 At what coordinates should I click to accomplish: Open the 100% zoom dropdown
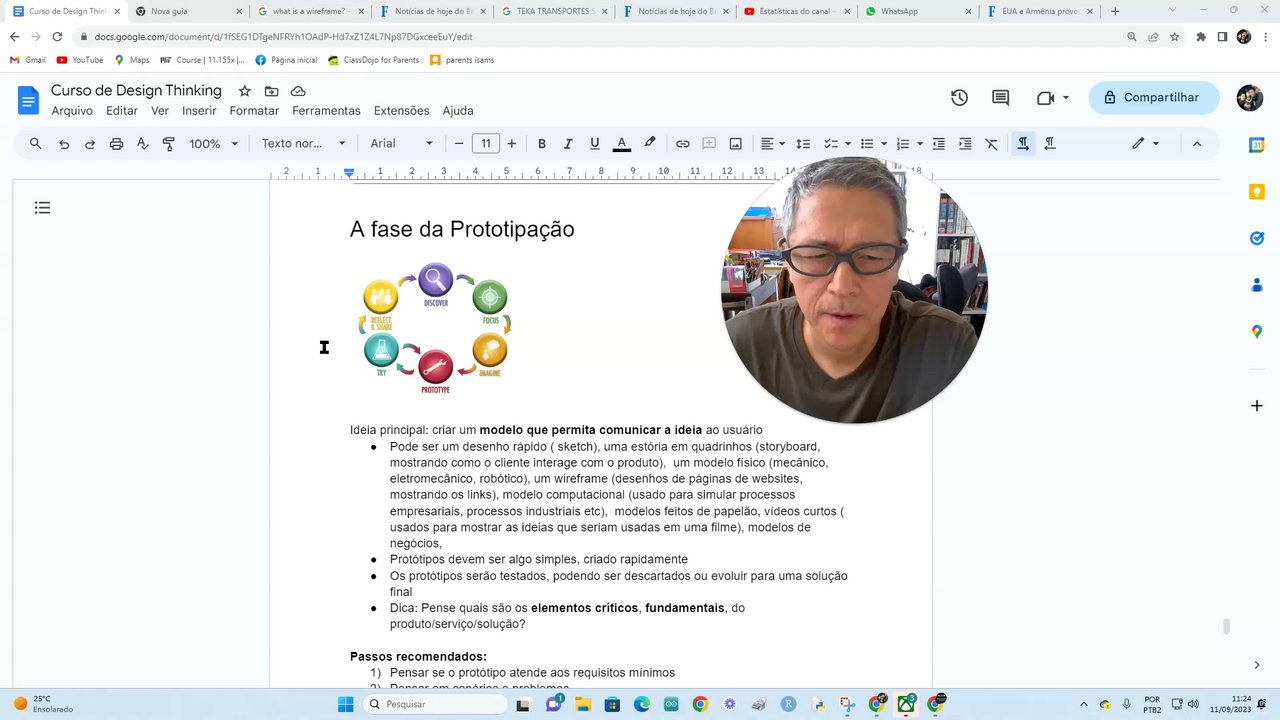click(214, 144)
